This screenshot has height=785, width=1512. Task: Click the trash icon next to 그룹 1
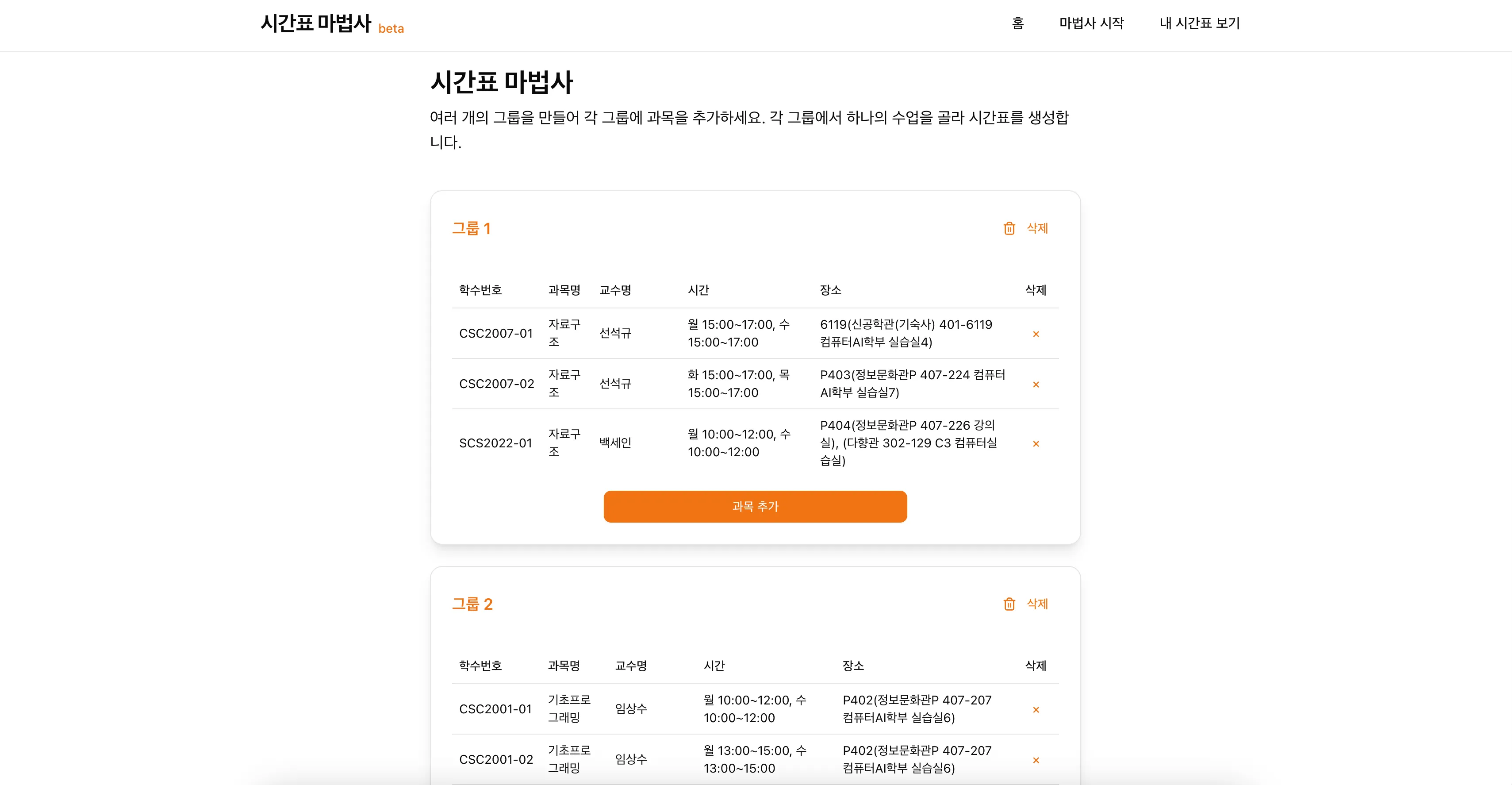[x=1009, y=228]
